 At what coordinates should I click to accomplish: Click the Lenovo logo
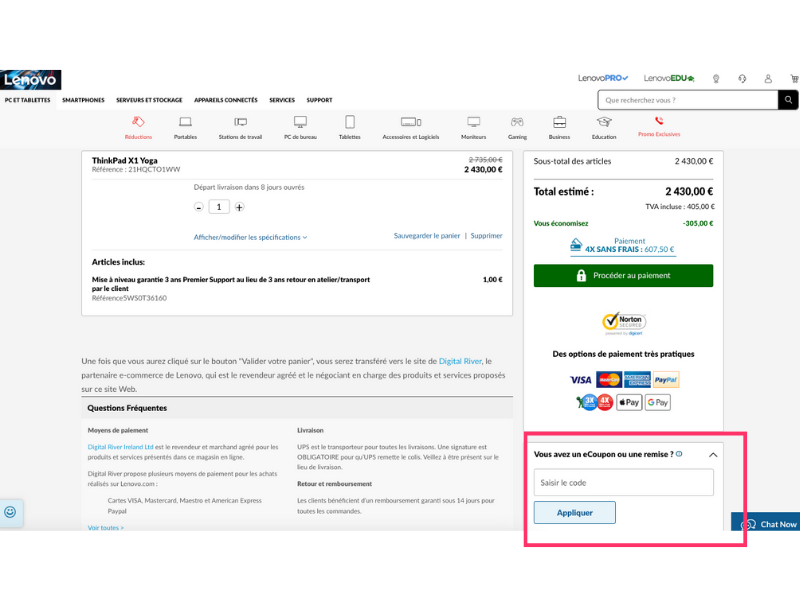31,80
